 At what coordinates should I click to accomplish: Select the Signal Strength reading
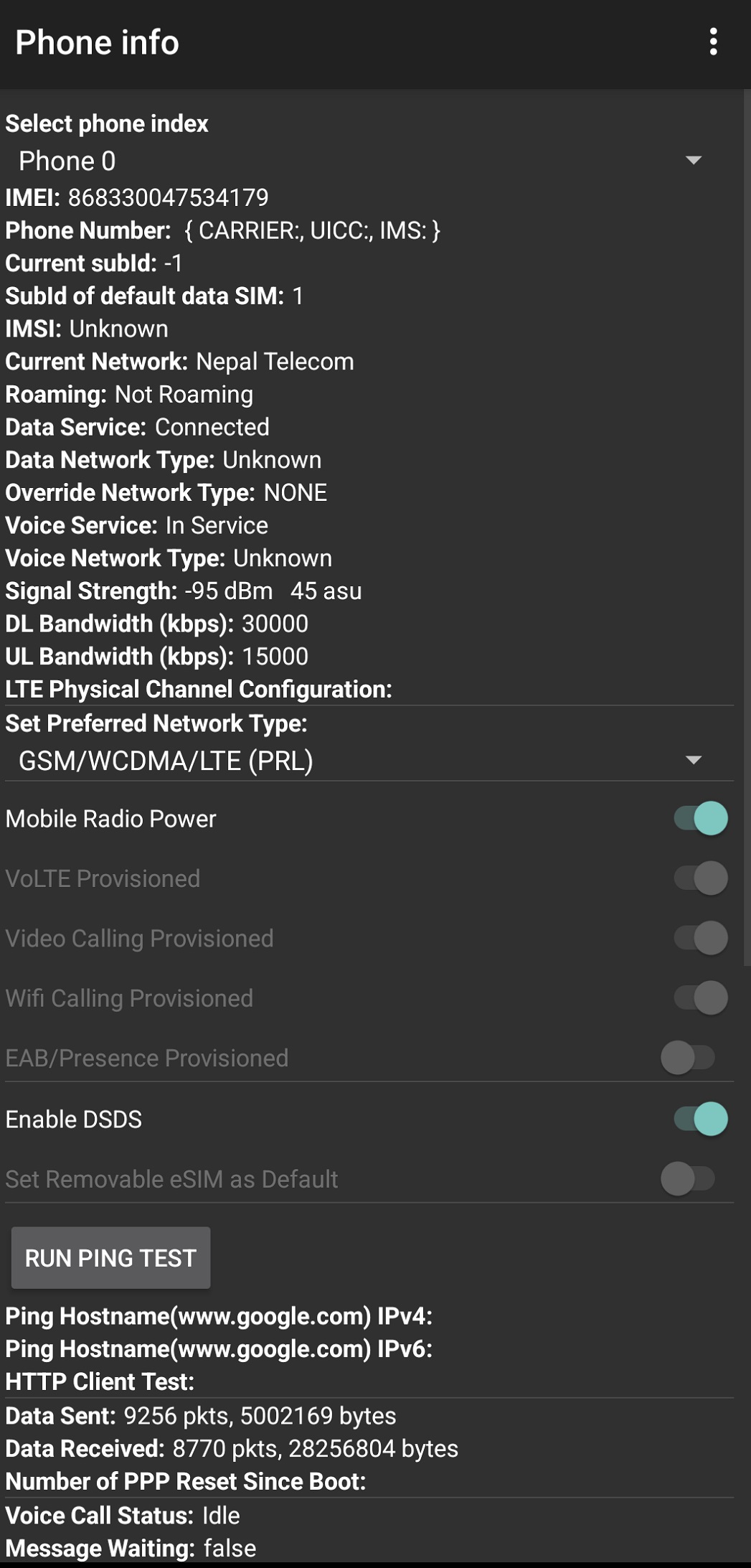[183, 591]
